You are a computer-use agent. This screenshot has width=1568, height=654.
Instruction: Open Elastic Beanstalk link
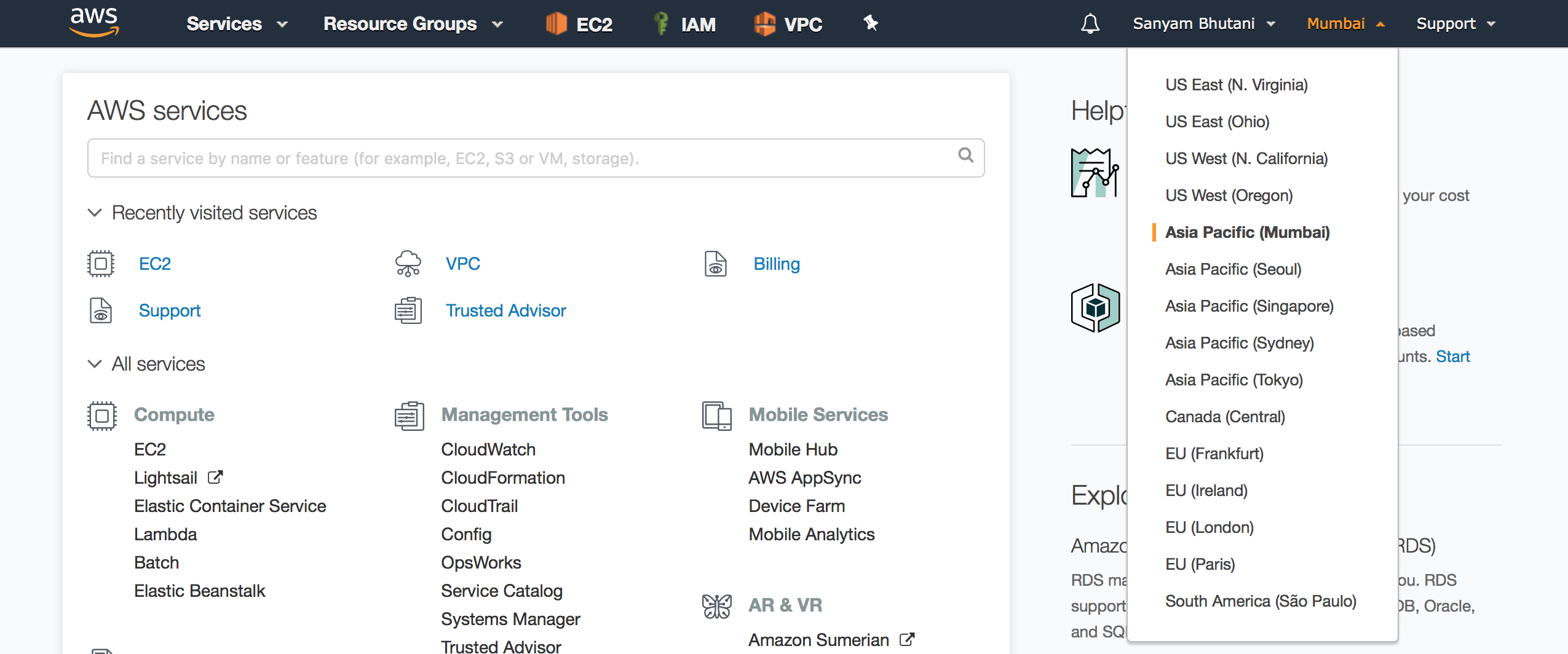click(199, 591)
